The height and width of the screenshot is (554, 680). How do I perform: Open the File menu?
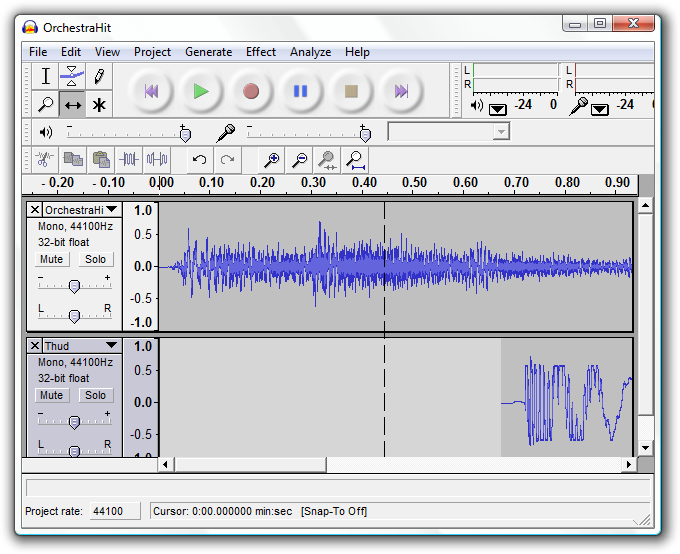point(38,52)
